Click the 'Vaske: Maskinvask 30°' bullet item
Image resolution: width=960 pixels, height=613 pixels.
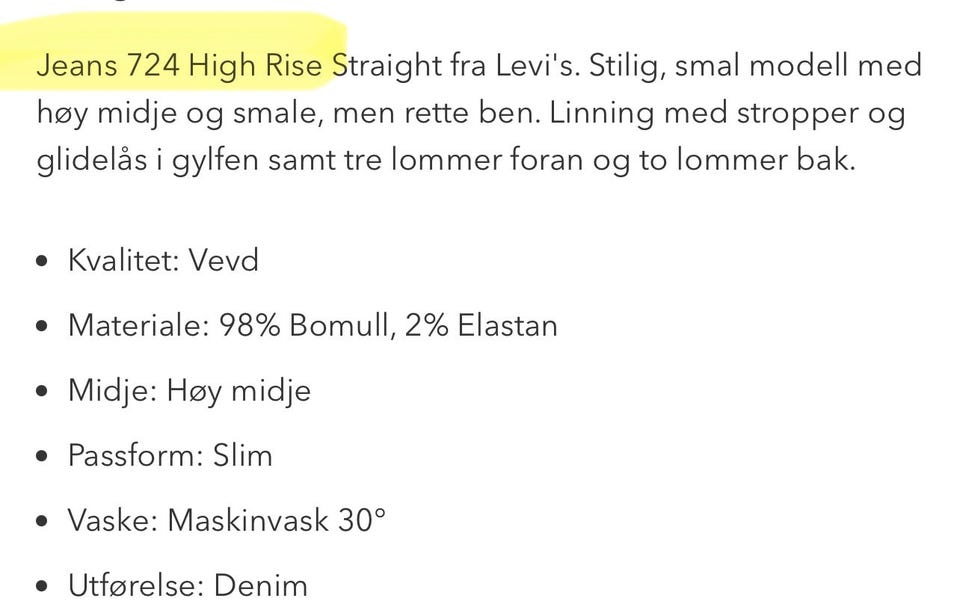pos(227,521)
